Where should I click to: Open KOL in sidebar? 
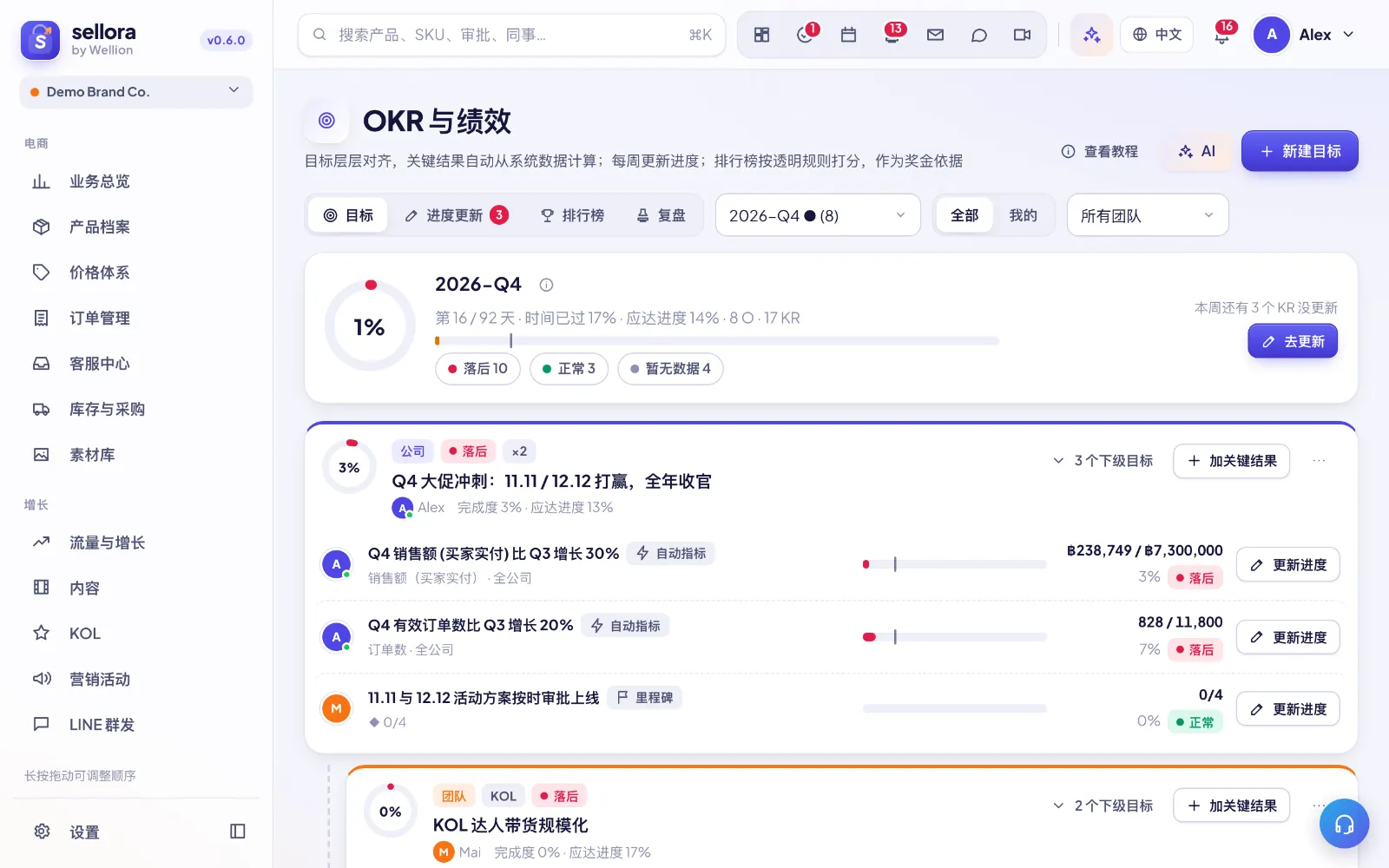coord(136,634)
